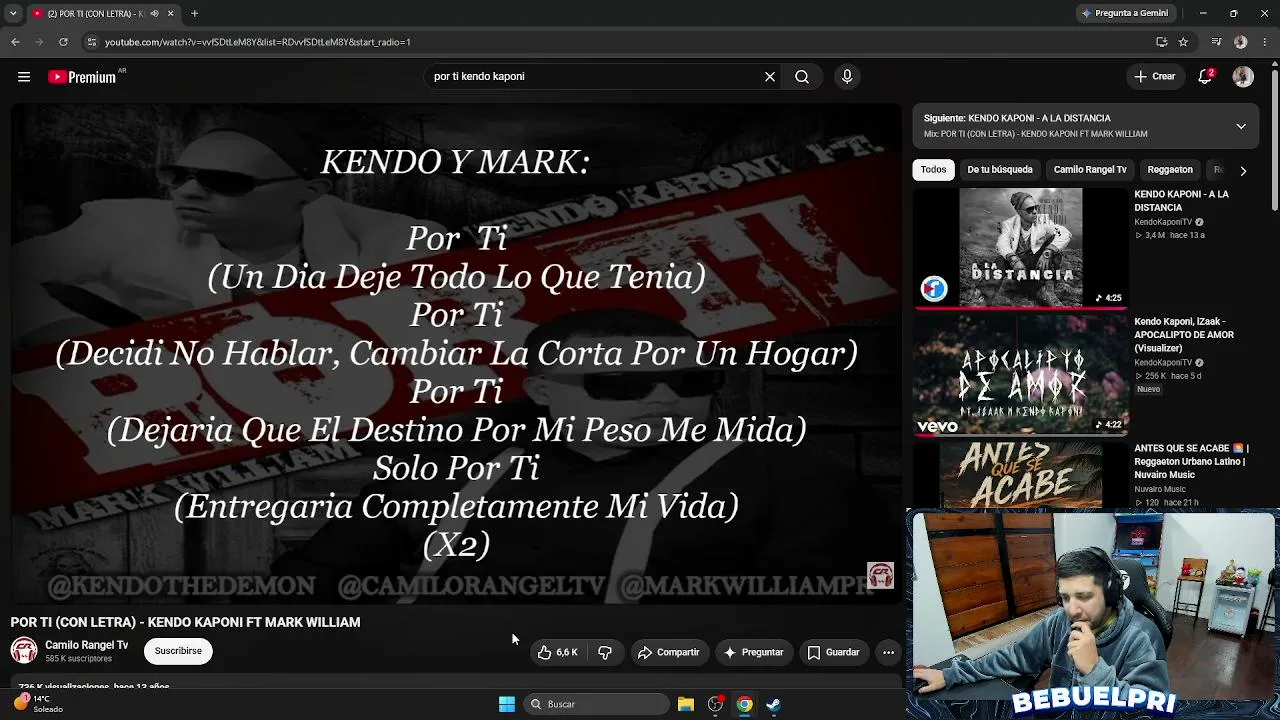This screenshot has width=1280, height=720.
Task: Open more actions menu under the video
Action: [888, 652]
